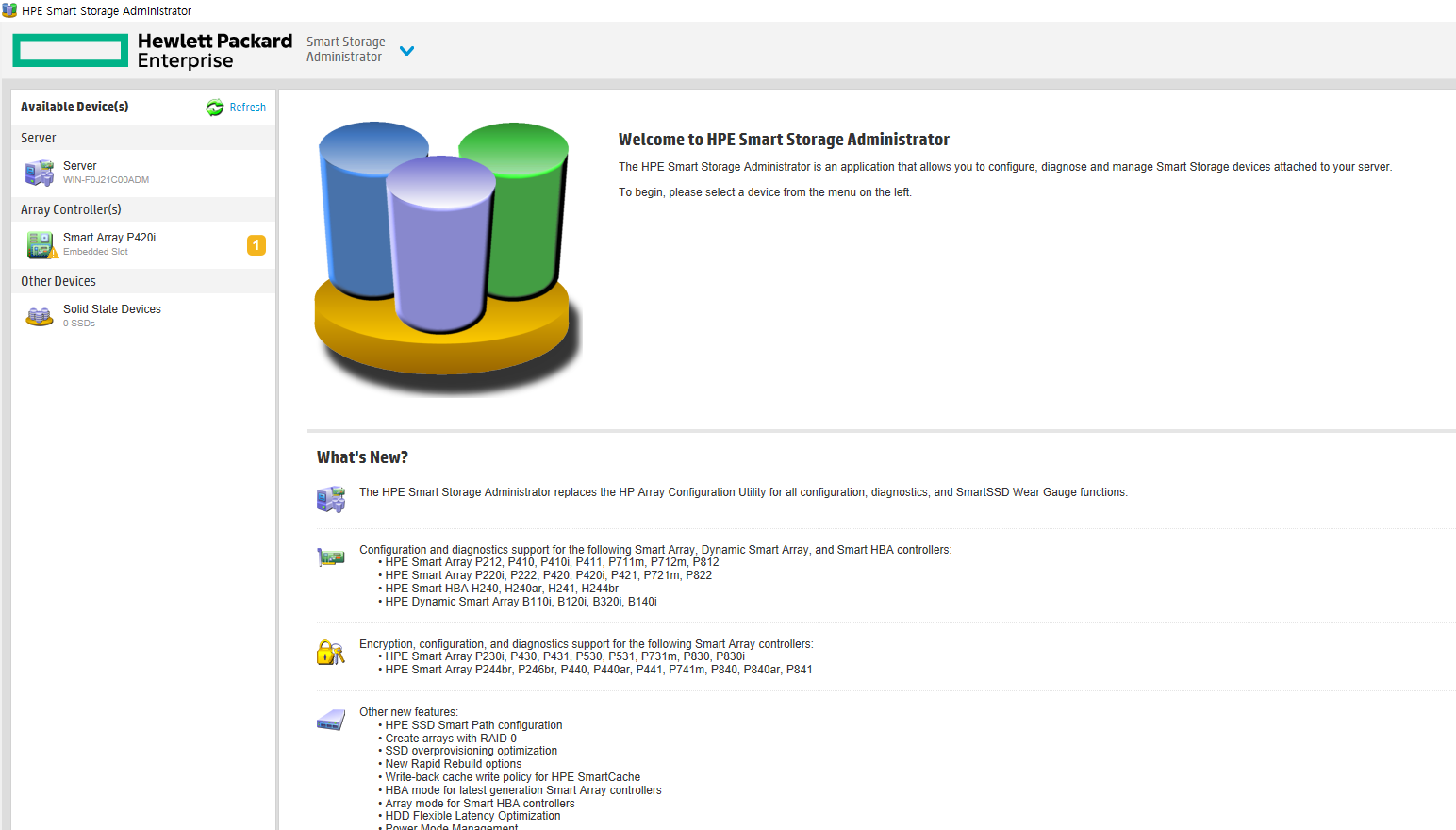Click the Available Device(s) heading
1456x830 pixels.
click(x=74, y=107)
